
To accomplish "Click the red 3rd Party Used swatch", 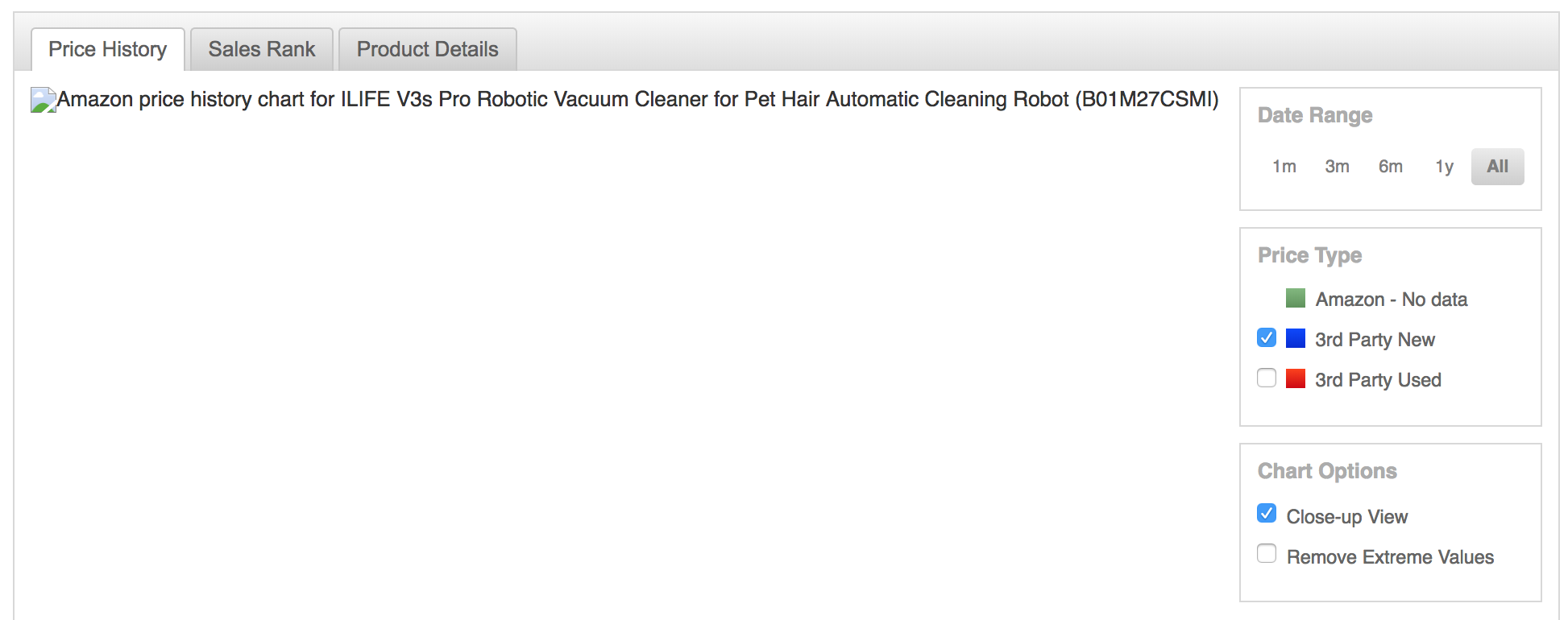I will click(1296, 378).
